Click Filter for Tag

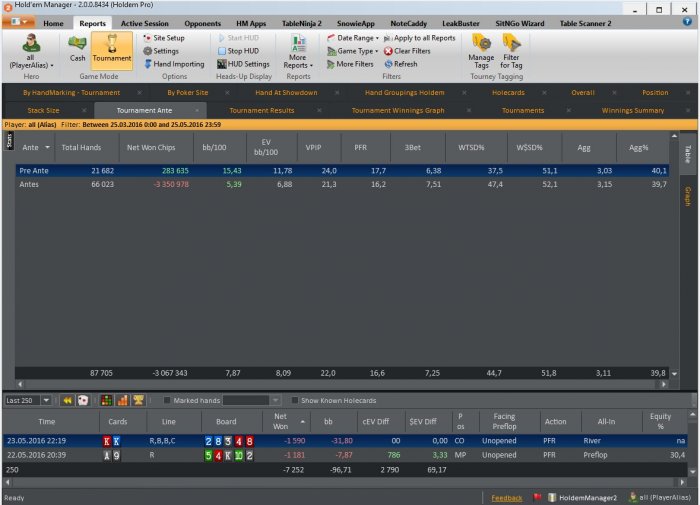coord(511,52)
